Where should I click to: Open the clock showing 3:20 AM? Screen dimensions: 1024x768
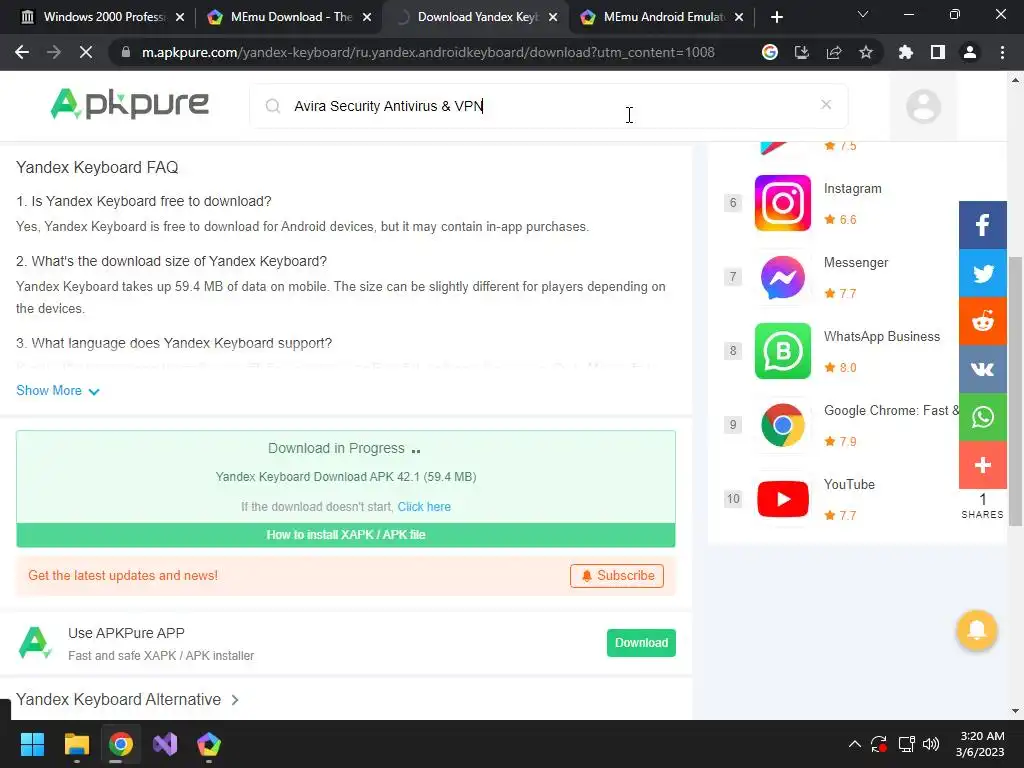click(x=980, y=744)
